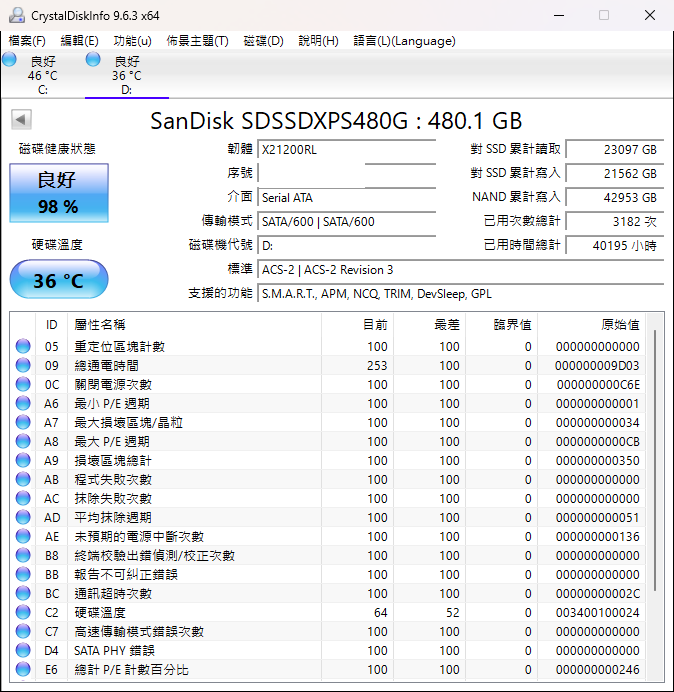
Task: Click the status icon for attribute AB
Action: [x=23, y=479]
